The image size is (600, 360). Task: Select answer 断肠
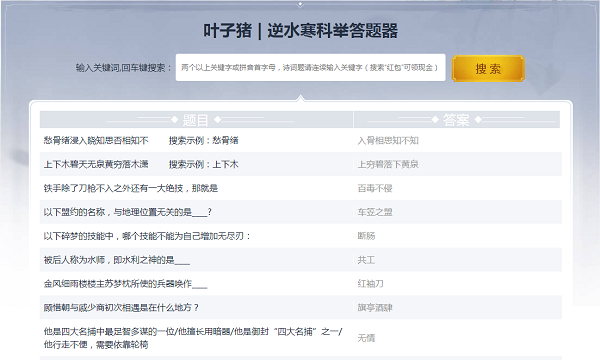366,236
